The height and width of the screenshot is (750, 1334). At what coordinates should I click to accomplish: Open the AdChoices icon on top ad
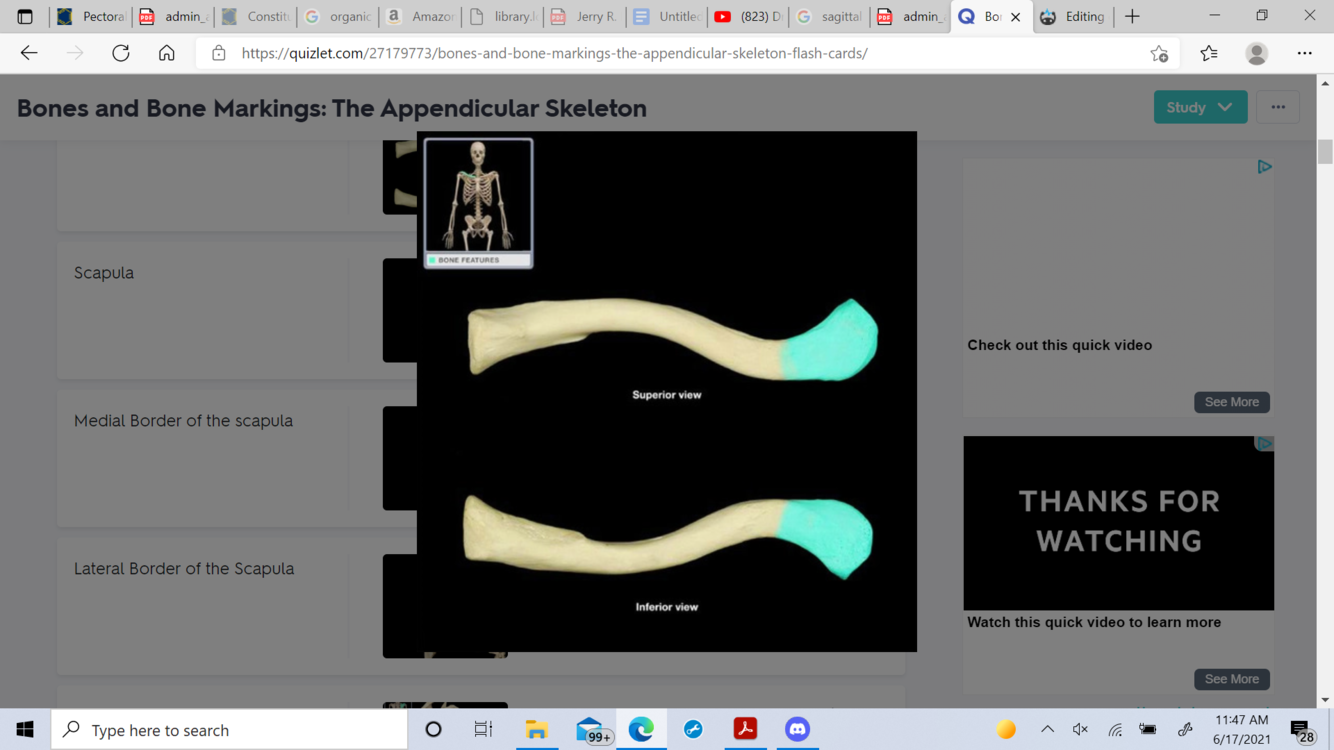(1264, 167)
